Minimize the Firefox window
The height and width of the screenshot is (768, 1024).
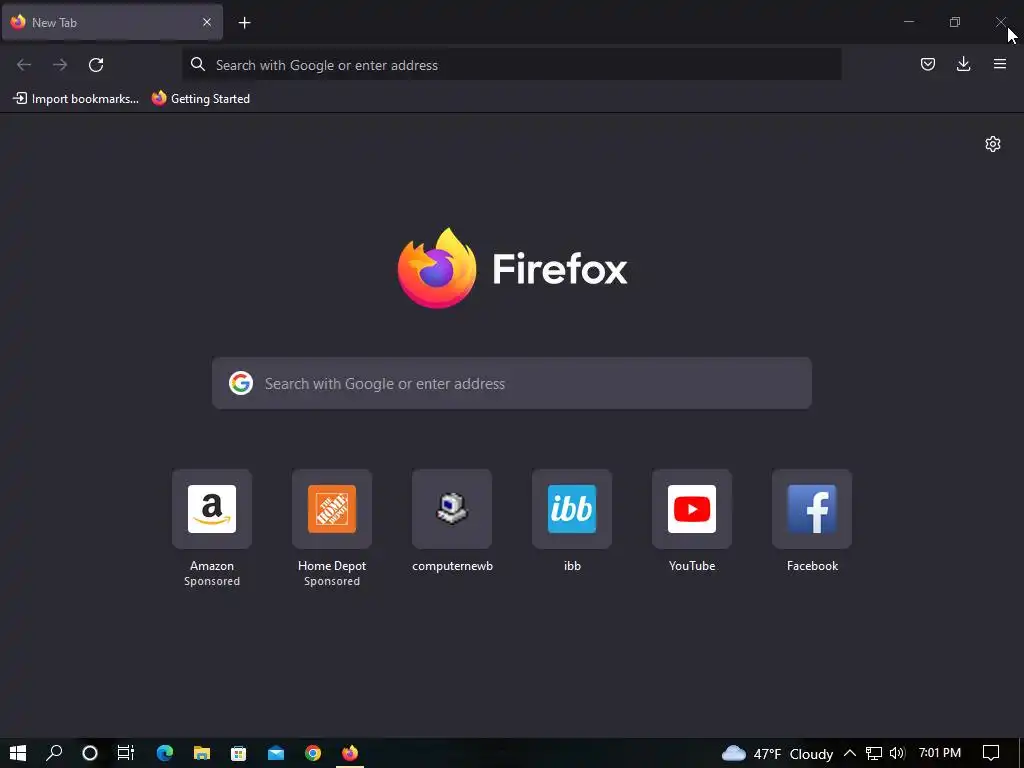pos(908,22)
